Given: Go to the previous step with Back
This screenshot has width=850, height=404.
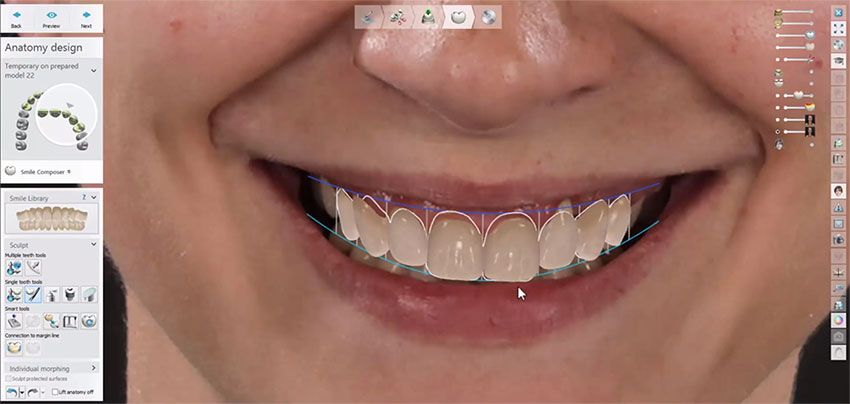Looking at the screenshot, I should pos(16,19).
